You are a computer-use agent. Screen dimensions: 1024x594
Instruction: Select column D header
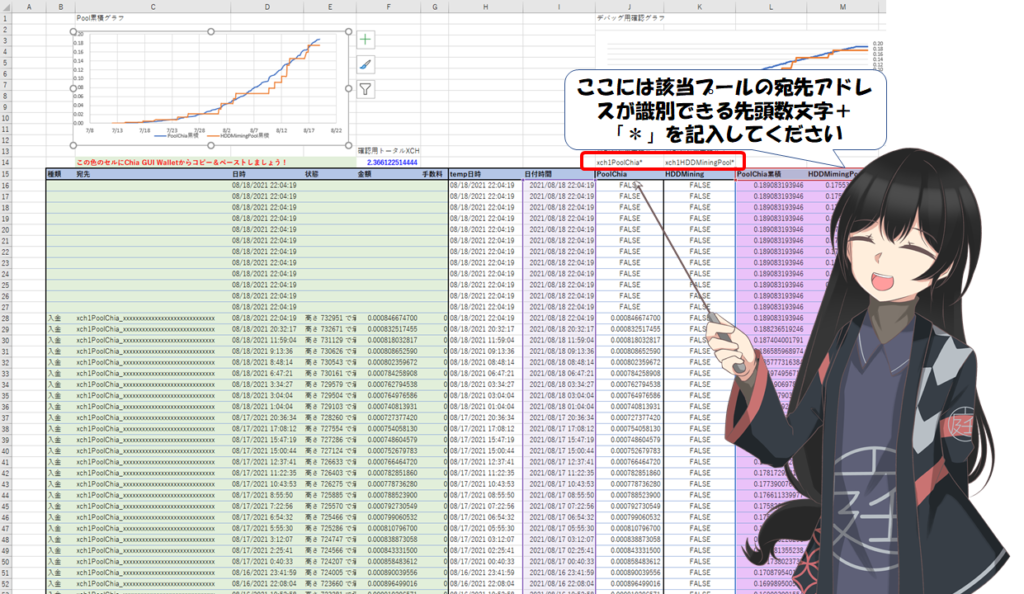pyautogui.click(x=267, y=7)
